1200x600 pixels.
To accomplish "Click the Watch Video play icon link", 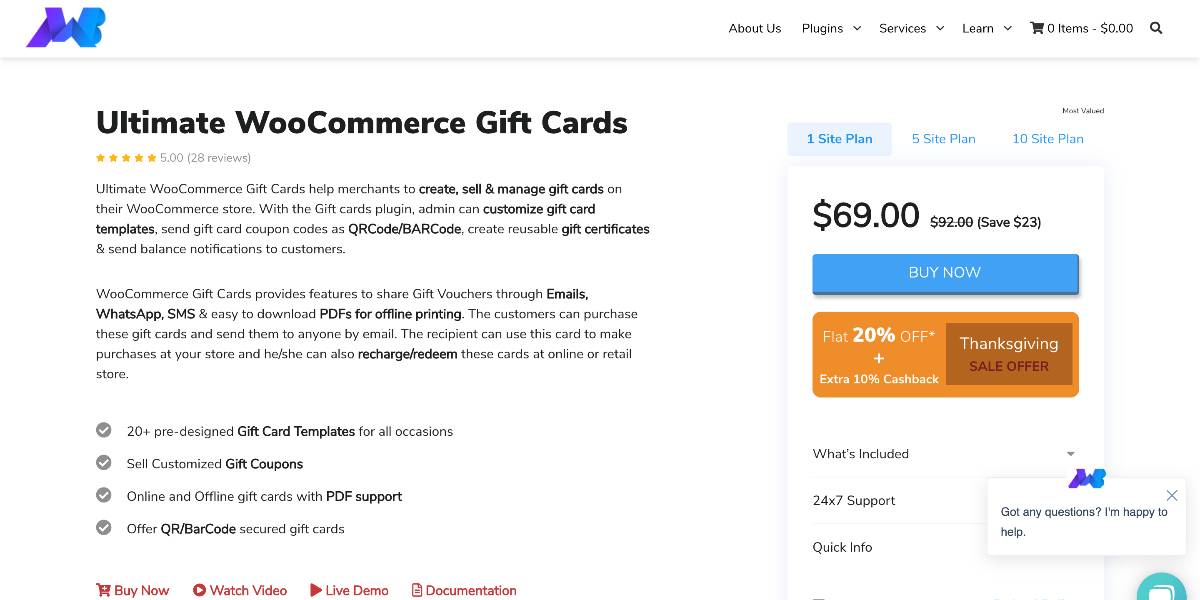I will tap(240, 590).
